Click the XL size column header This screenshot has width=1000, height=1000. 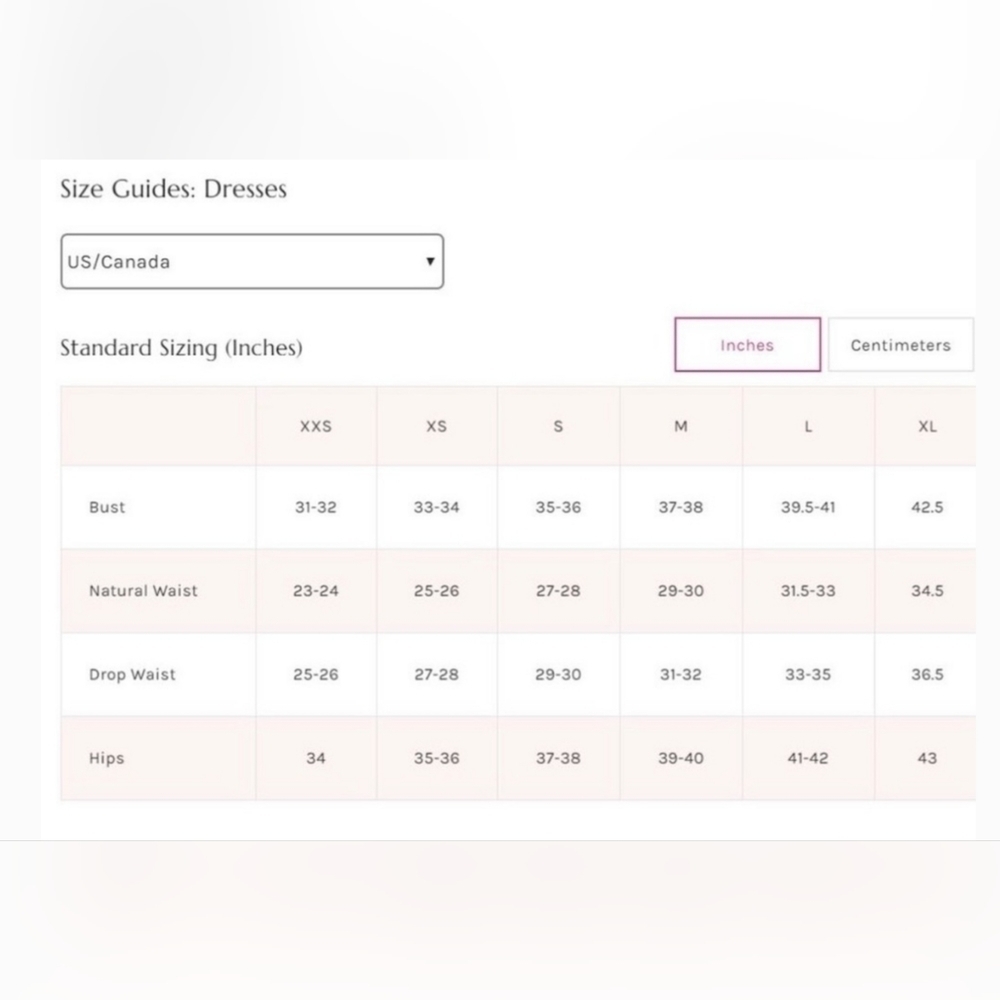point(927,426)
